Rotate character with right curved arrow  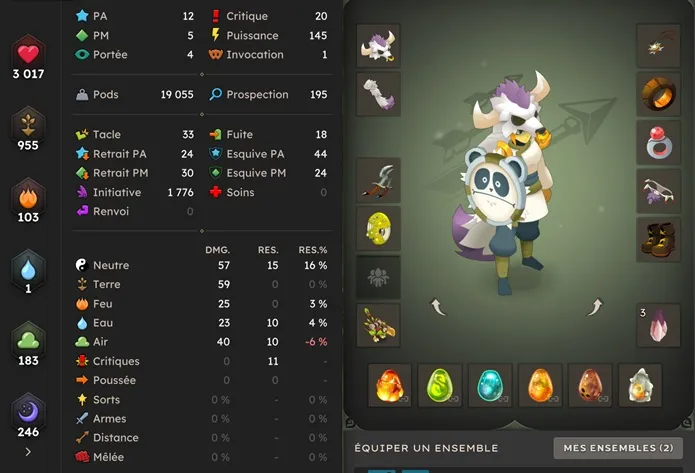pyautogui.click(x=595, y=307)
